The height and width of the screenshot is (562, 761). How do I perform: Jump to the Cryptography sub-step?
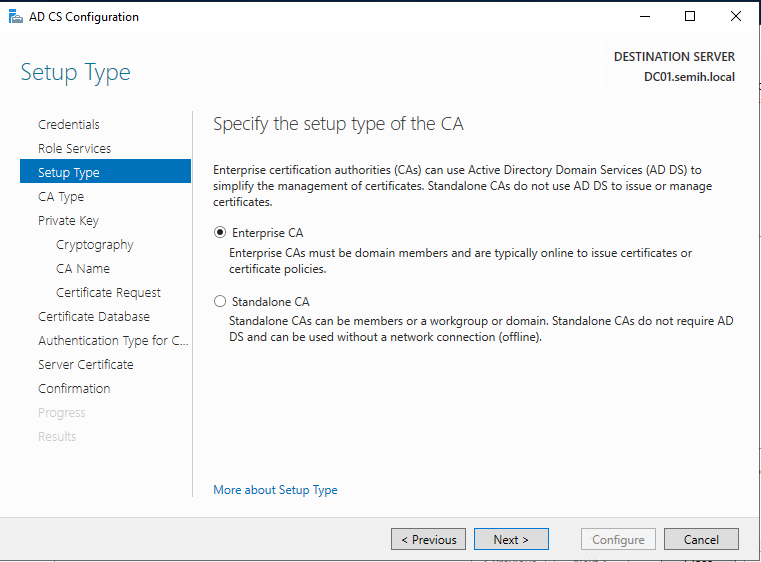click(x=95, y=245)
